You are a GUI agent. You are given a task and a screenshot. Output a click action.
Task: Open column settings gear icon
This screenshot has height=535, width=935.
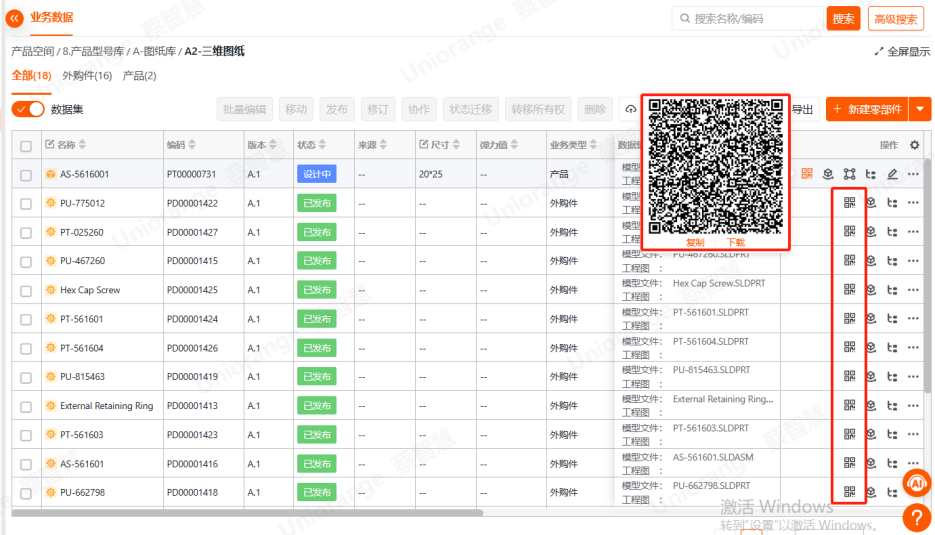coord(914,145)
